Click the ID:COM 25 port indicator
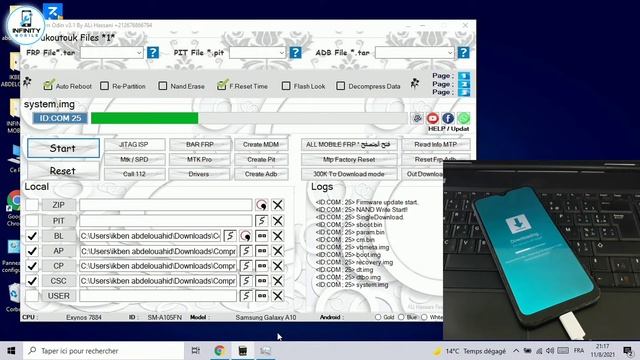 pos(60,118)
